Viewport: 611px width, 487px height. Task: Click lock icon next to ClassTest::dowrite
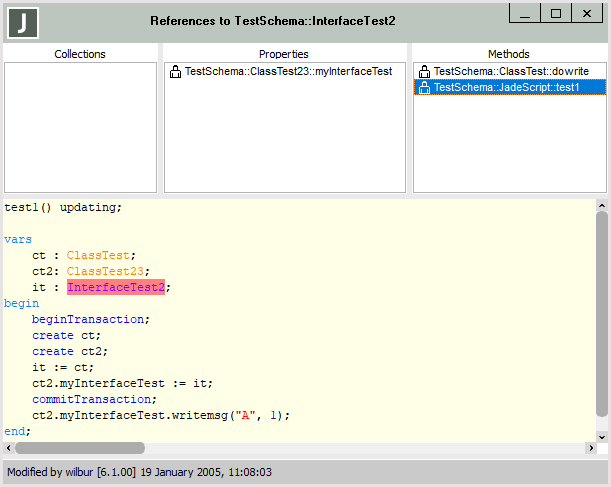[x=424, y=72]
